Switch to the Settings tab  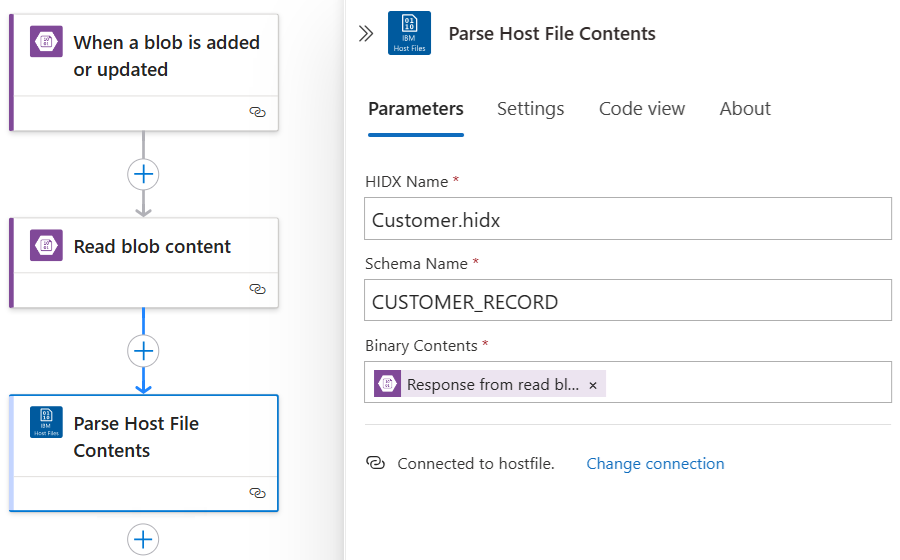point(530,109)
